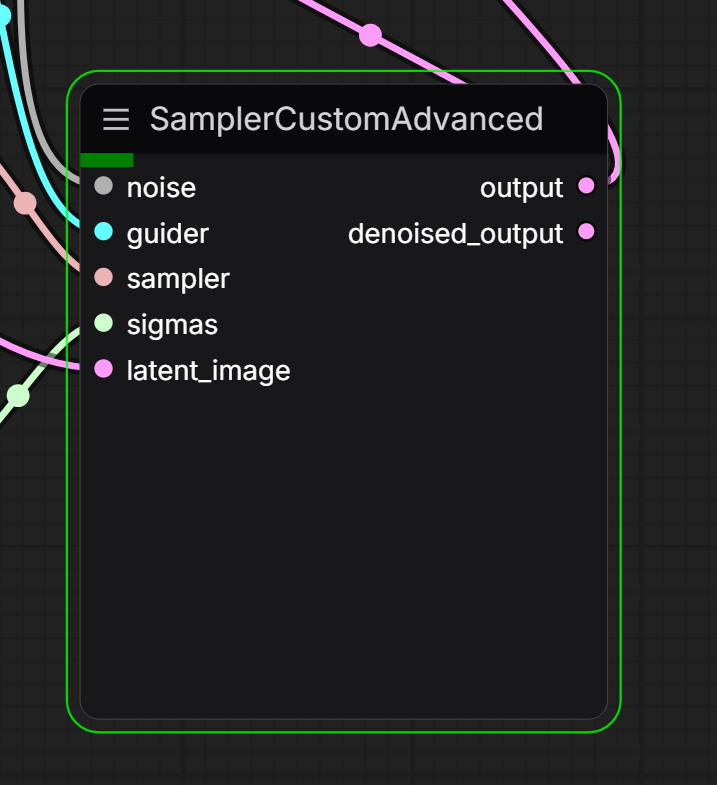Screen dimensions: 717x785
Task: Click the cyan guider input socket
Action: (x=104, y=232)
